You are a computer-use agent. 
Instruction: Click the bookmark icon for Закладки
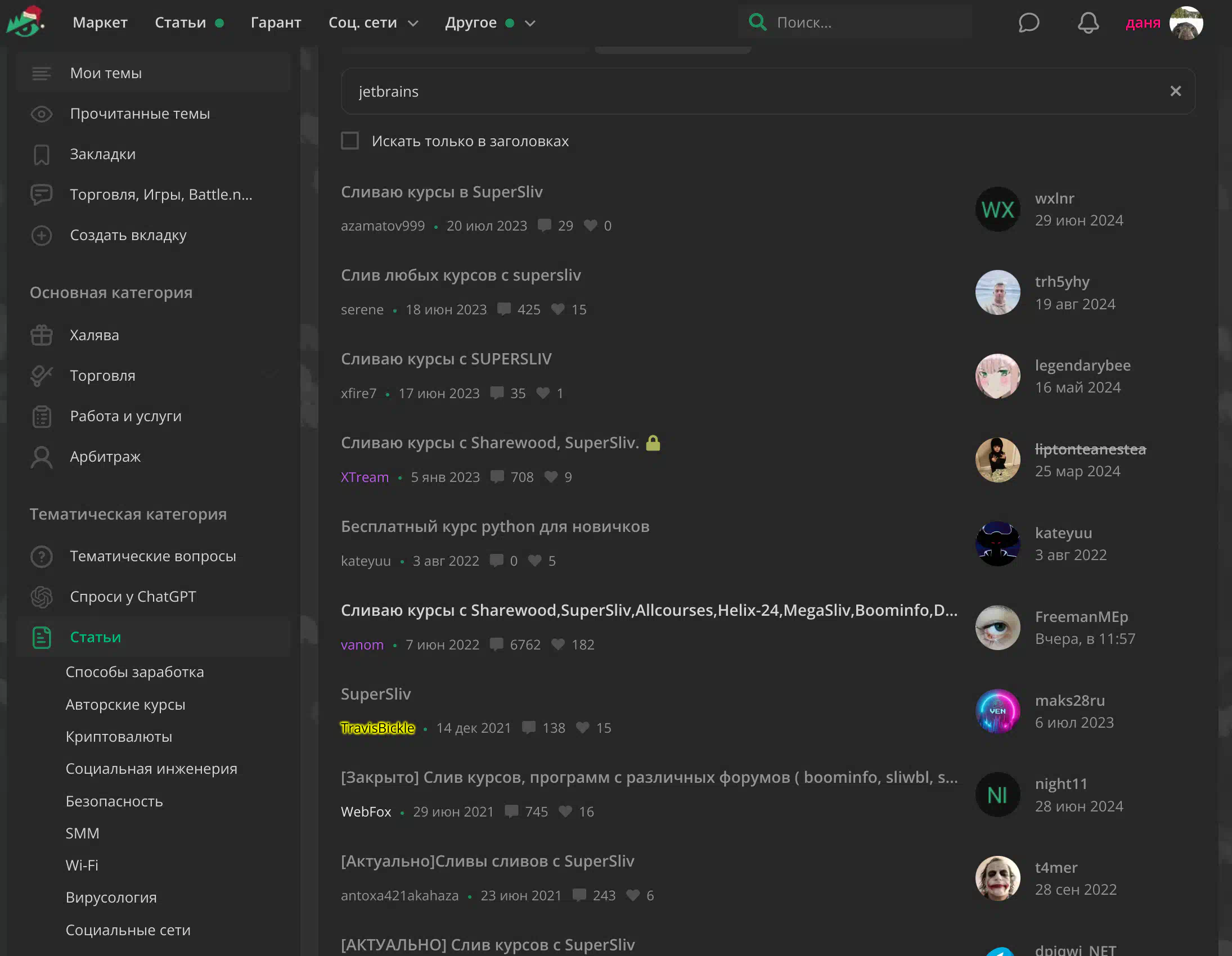(x=41, y=155)
